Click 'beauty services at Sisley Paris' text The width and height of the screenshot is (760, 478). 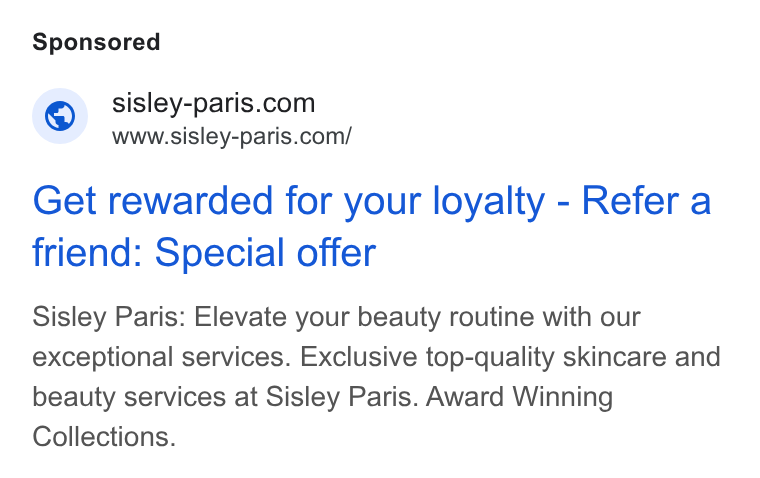pyautogui.click(x=225, y=398)
